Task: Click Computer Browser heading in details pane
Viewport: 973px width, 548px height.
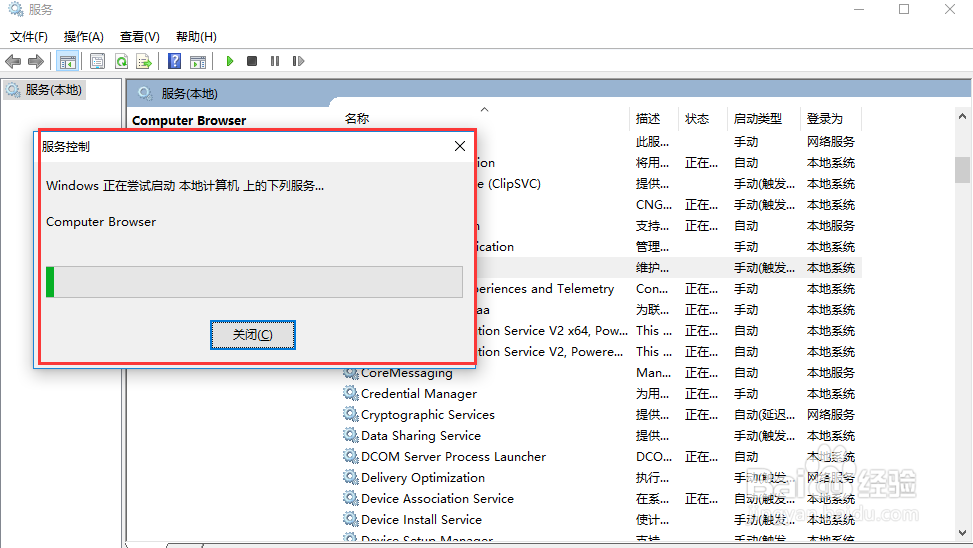Action: pos(189,120)
